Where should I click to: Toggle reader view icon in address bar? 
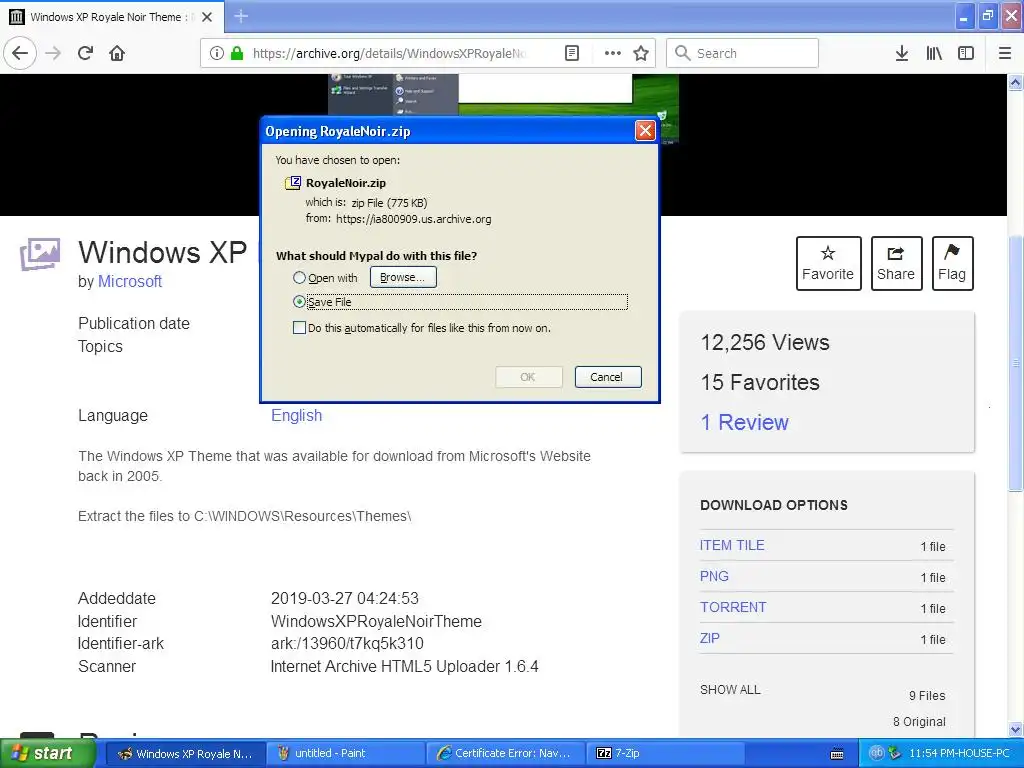coord(571,53)
